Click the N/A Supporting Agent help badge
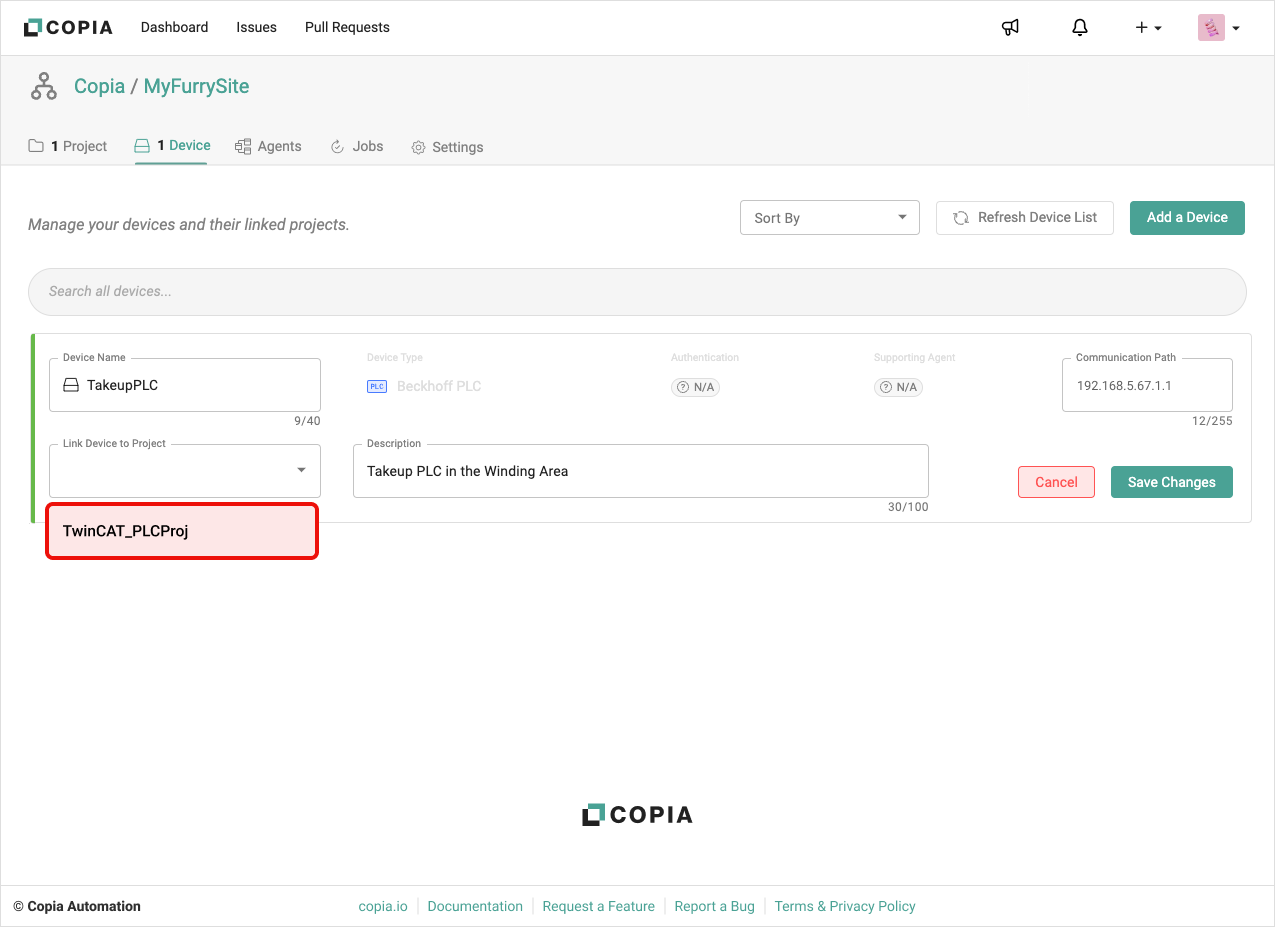Image resolution: width=1275 pixels, height=927 pixels. point(898,387)
